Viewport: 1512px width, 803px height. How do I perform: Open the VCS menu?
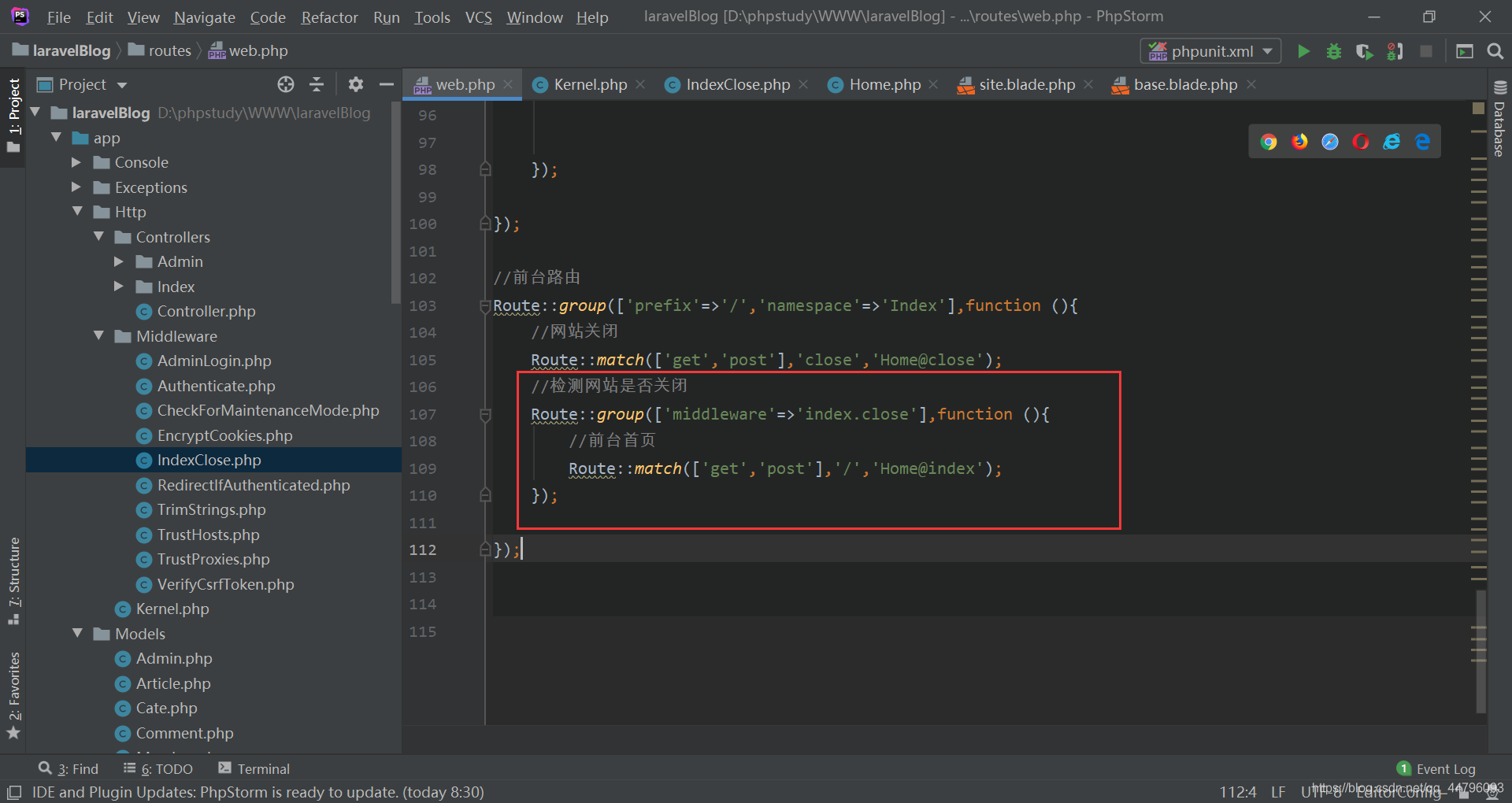(x=478, y=17)
